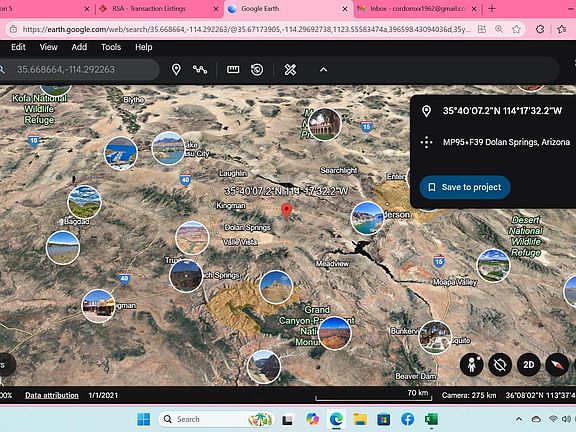Click the plus code dots icon in the info card
Image resolution: width=576 pixels, height=432 pixels.
point(426,142)
